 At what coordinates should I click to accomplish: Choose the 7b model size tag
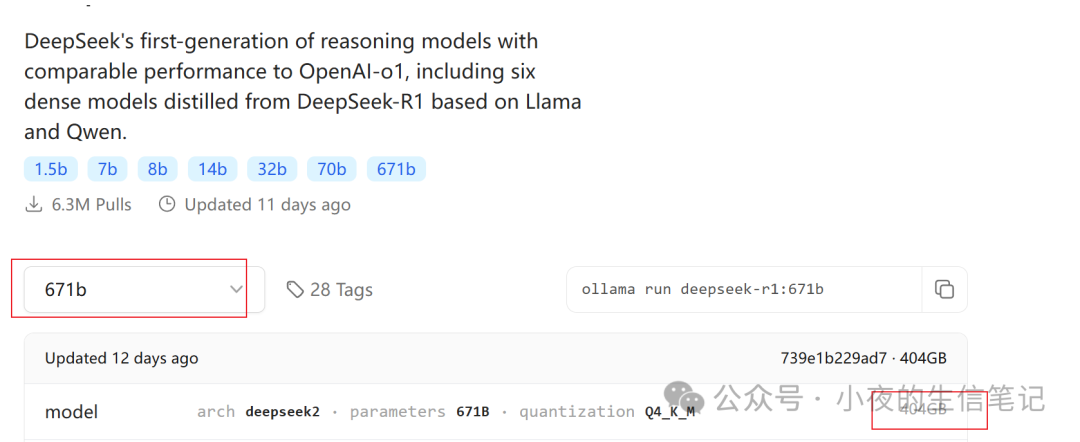107,169
